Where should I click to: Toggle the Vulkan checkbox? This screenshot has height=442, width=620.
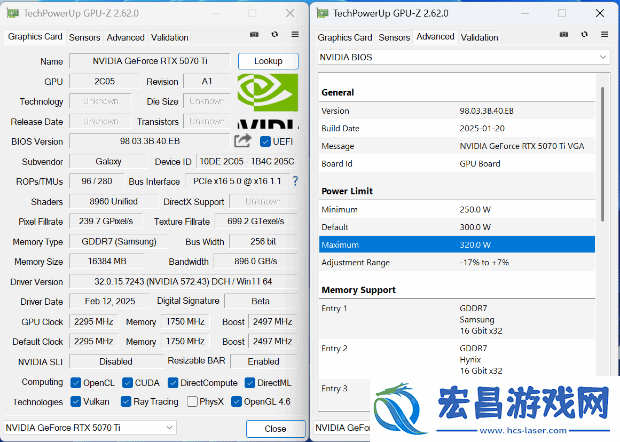[x=76, y=402]
